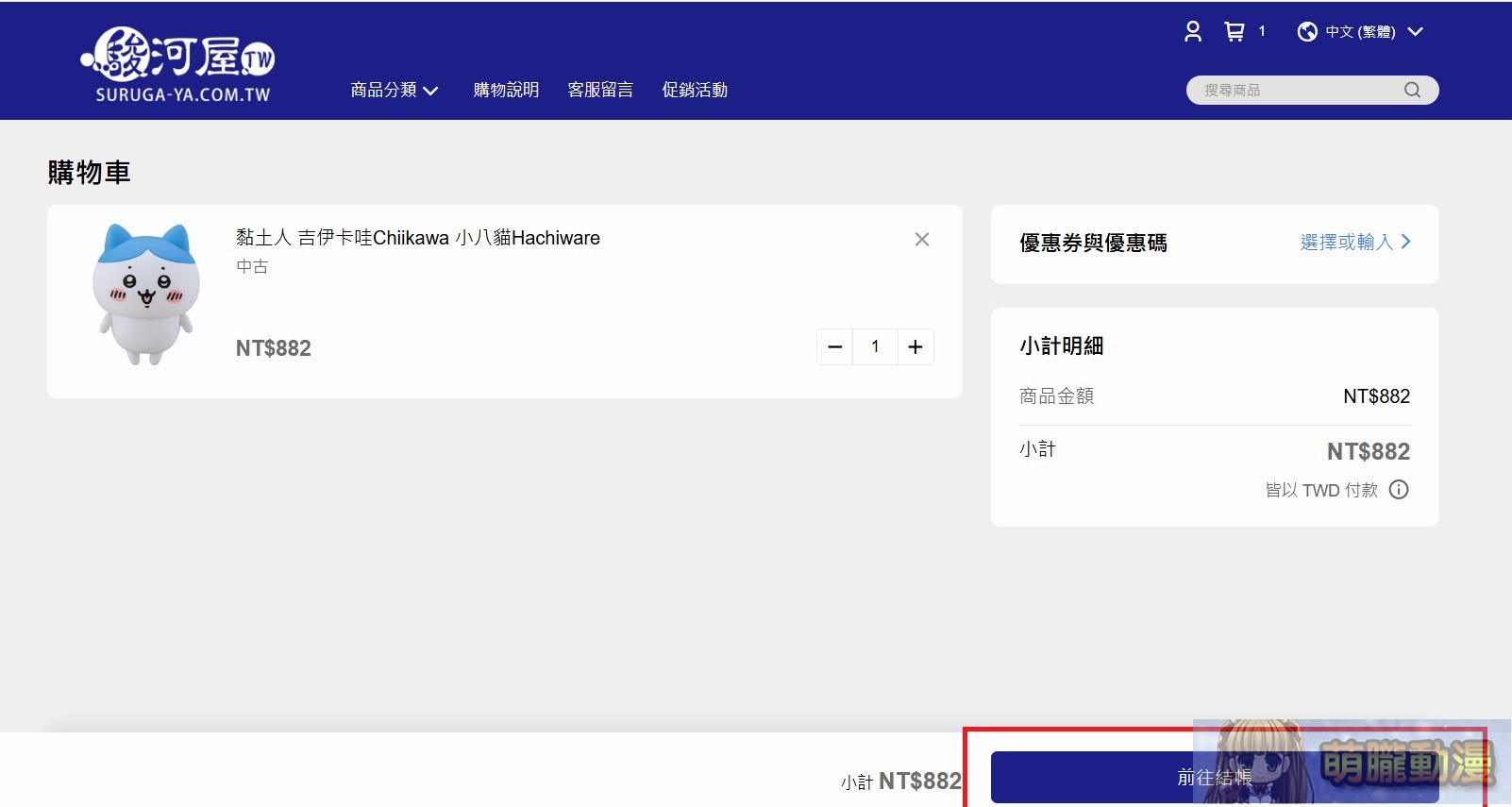This screenshot has width=1512, height=807.
Task: Decrease Hachiware quantity with minus button
Action: coord(834,346)
